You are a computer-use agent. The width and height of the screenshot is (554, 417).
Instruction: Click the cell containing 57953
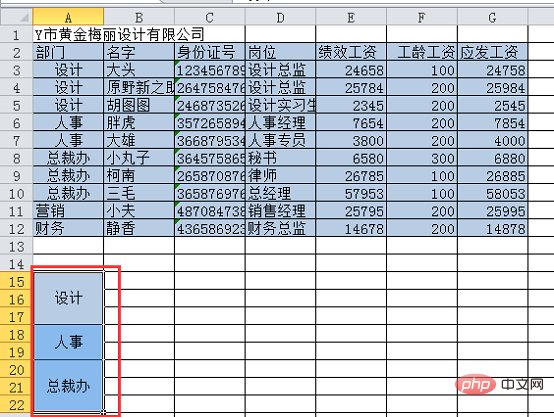[351, 193]
